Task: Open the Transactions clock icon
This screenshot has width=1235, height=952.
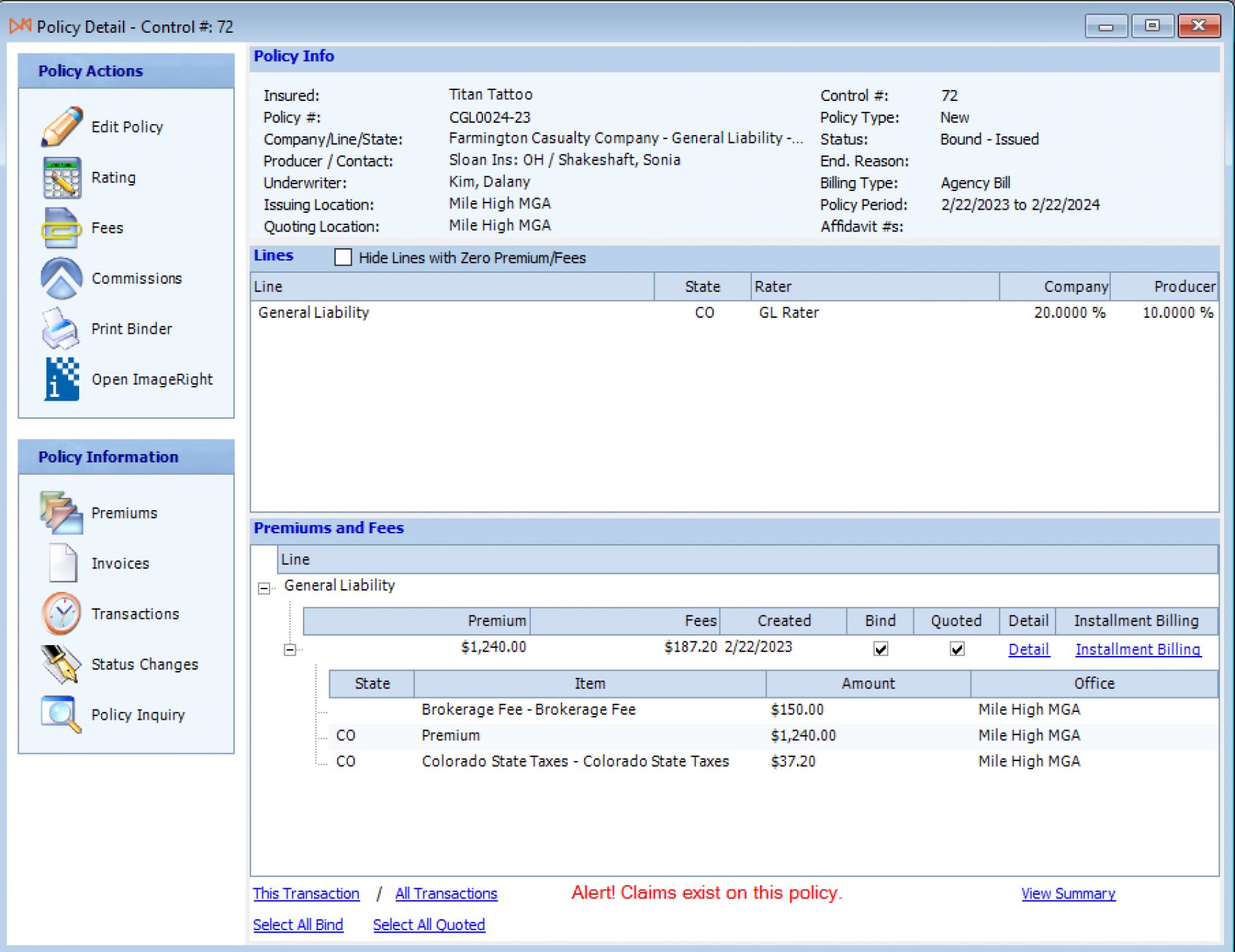Action: (62, 614)
